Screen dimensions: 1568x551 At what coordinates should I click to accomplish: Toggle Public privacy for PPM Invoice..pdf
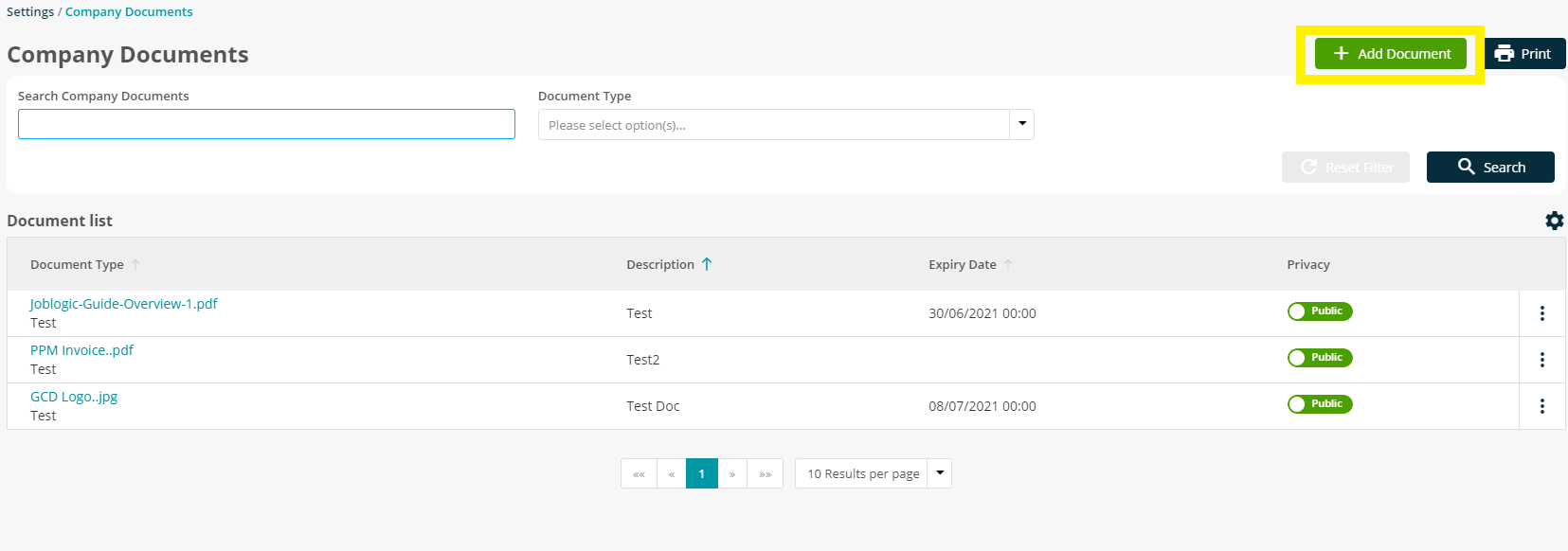coord(1320,358)
